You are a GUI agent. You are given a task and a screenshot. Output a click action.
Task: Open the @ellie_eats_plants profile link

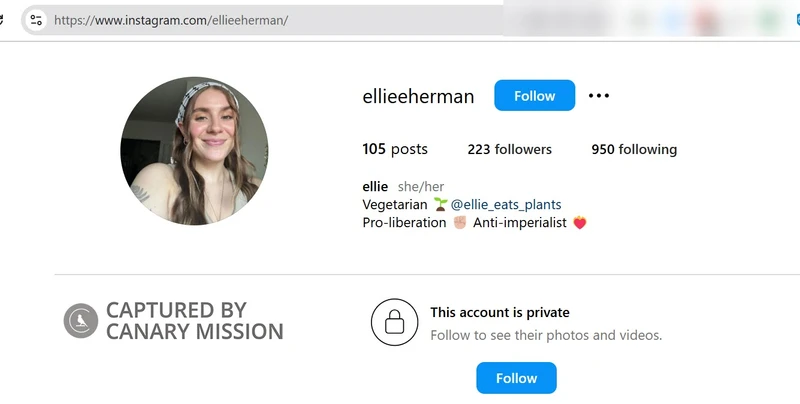click(x=506, y=205)
